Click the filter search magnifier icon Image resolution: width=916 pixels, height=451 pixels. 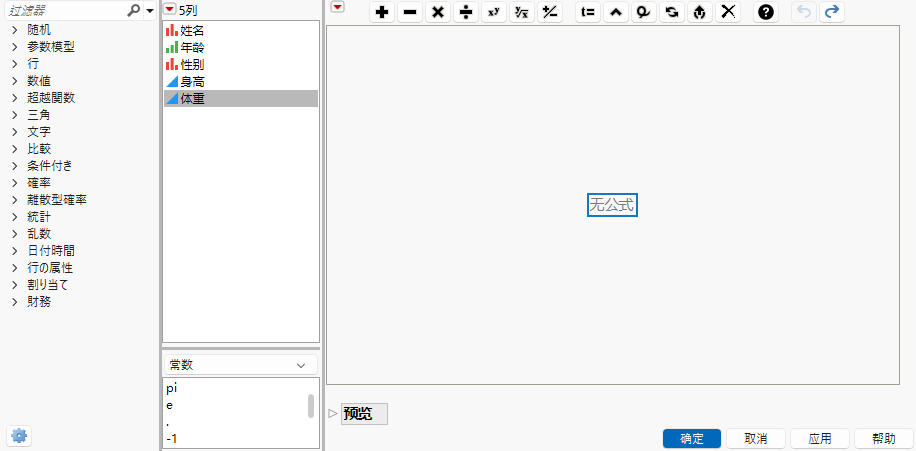click(x=134, y=10)
